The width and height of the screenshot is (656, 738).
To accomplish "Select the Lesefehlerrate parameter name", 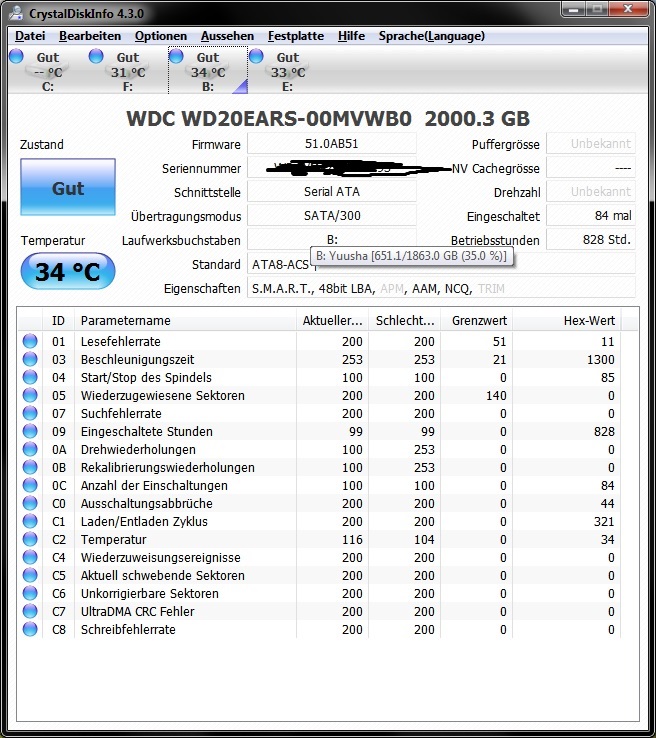I will [120, 341].
